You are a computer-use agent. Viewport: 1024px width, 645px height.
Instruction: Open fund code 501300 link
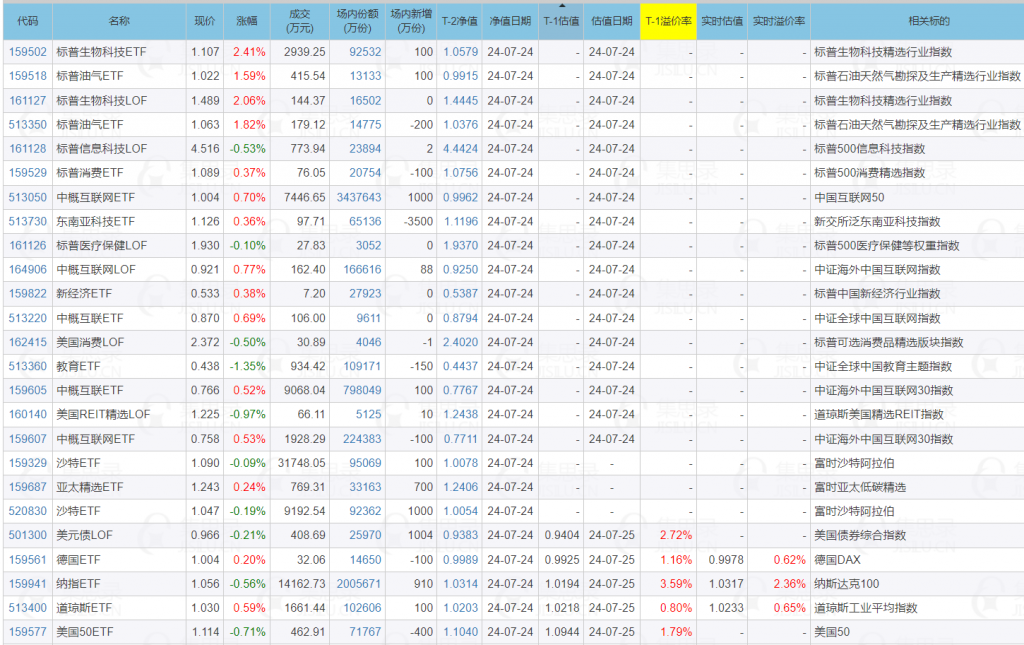pos(27,535)
